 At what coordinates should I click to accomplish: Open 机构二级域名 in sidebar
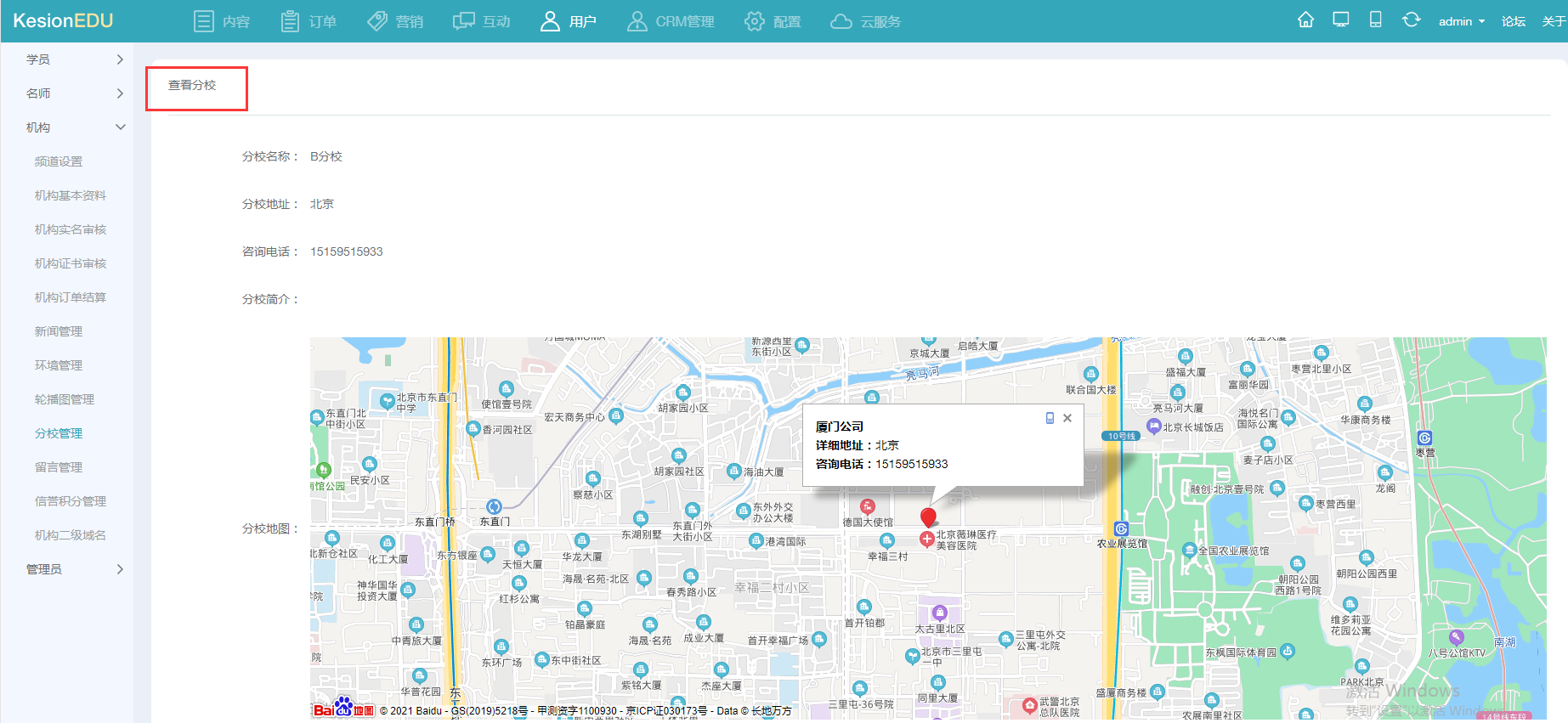(71, 535)
